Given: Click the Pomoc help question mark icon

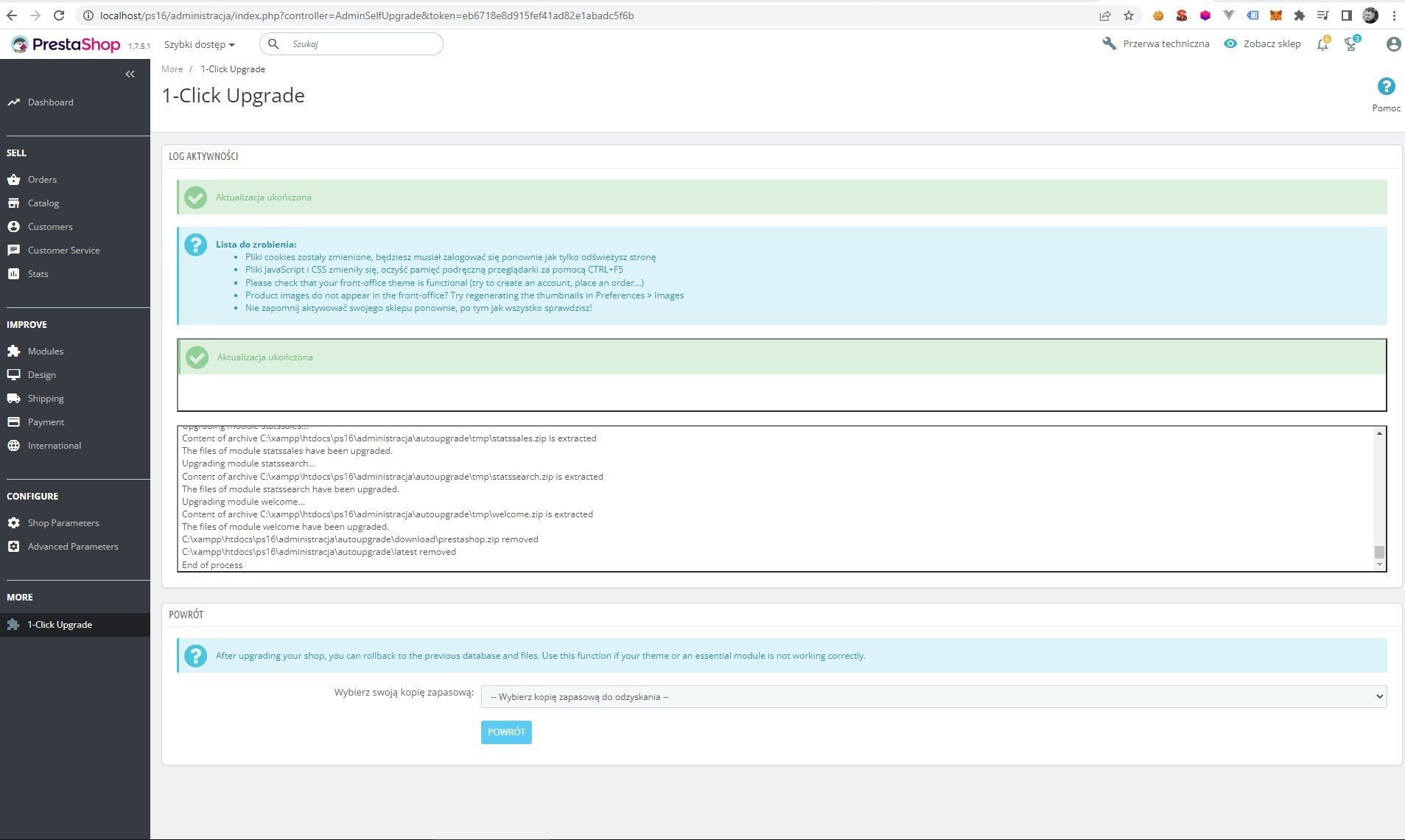Looking at the screenshot, I should tap(1386, 86).
